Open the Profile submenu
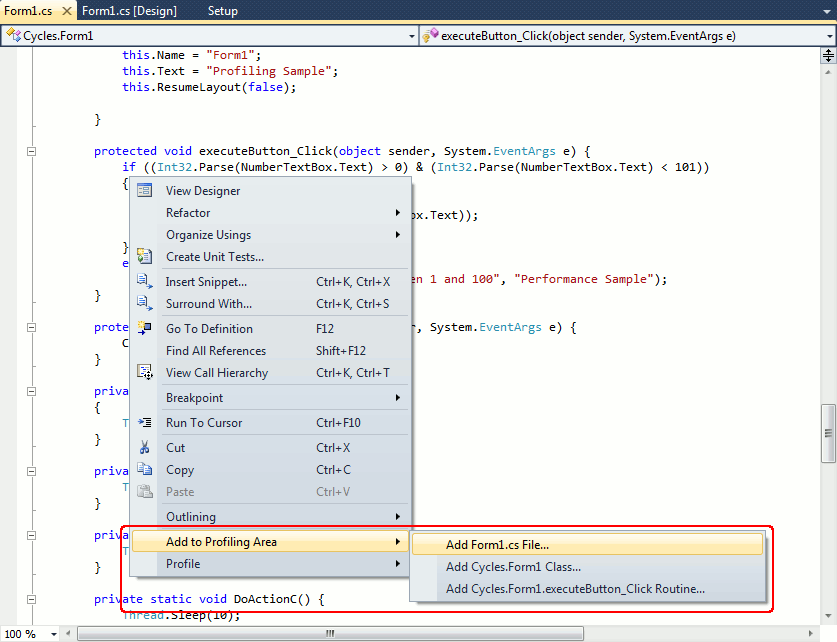Screen dimensions: 837x642 pyautogui.click(x=270, y=564)
